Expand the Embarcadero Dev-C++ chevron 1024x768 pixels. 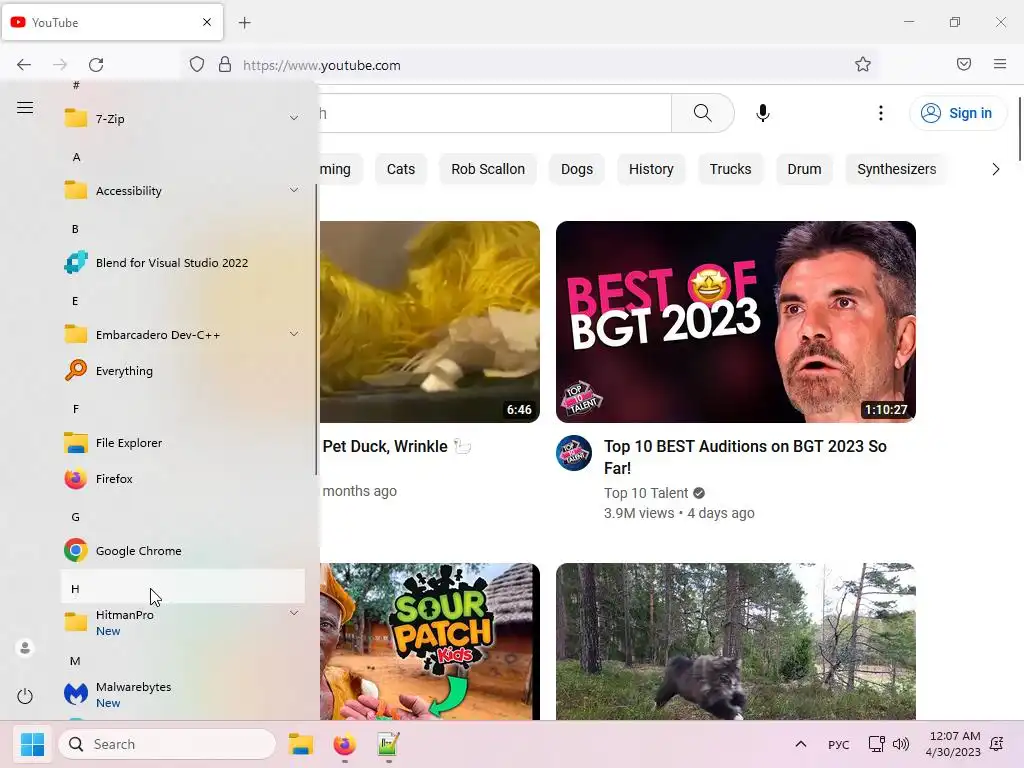[294, 334]
